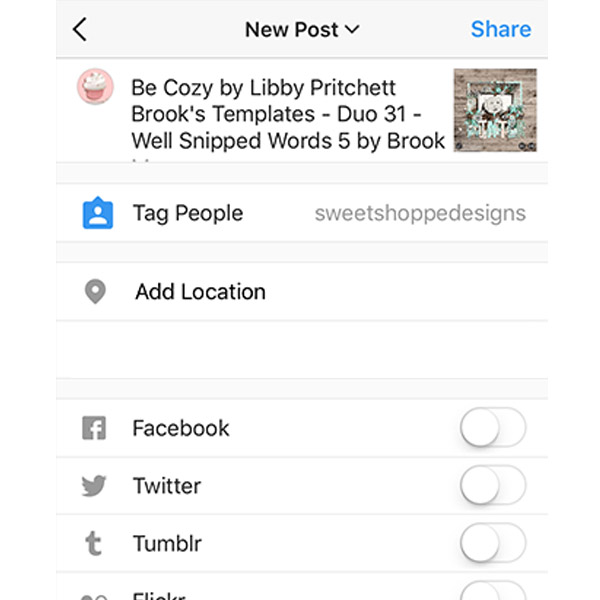This screenshot has width=600, height=600.
Task: Turn on the Twitter share switch
Action: (x=493, y=485)
